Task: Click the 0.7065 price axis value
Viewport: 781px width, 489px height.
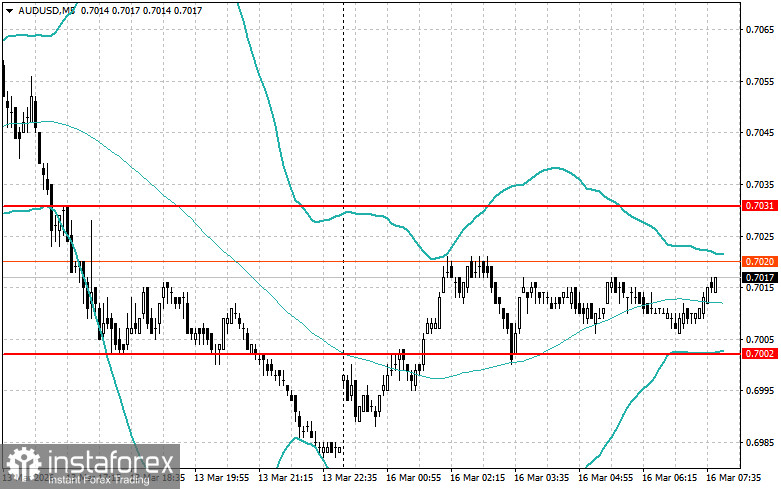Action: 760,30
